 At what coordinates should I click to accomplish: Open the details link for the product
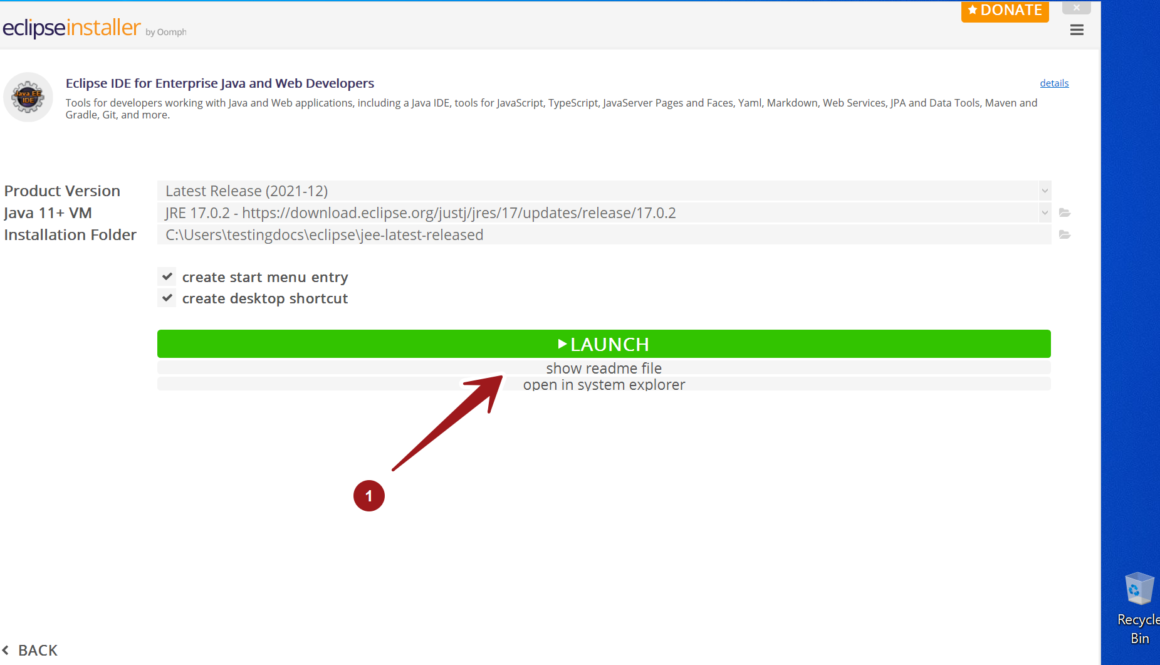1054,83
